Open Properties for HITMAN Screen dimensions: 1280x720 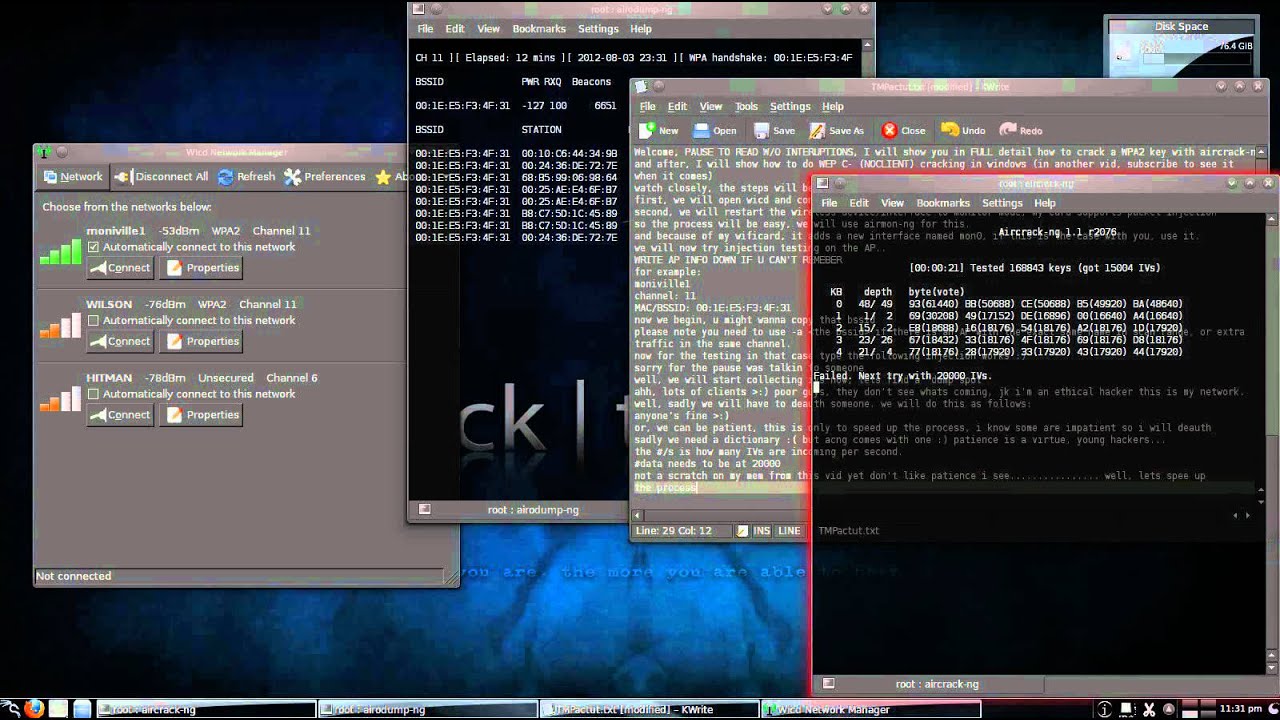203,415
